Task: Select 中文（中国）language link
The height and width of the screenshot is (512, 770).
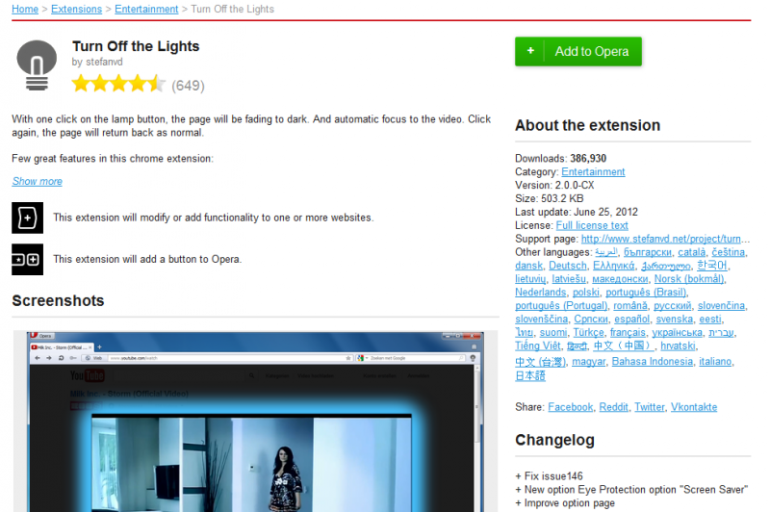Action: click(624, 346)
